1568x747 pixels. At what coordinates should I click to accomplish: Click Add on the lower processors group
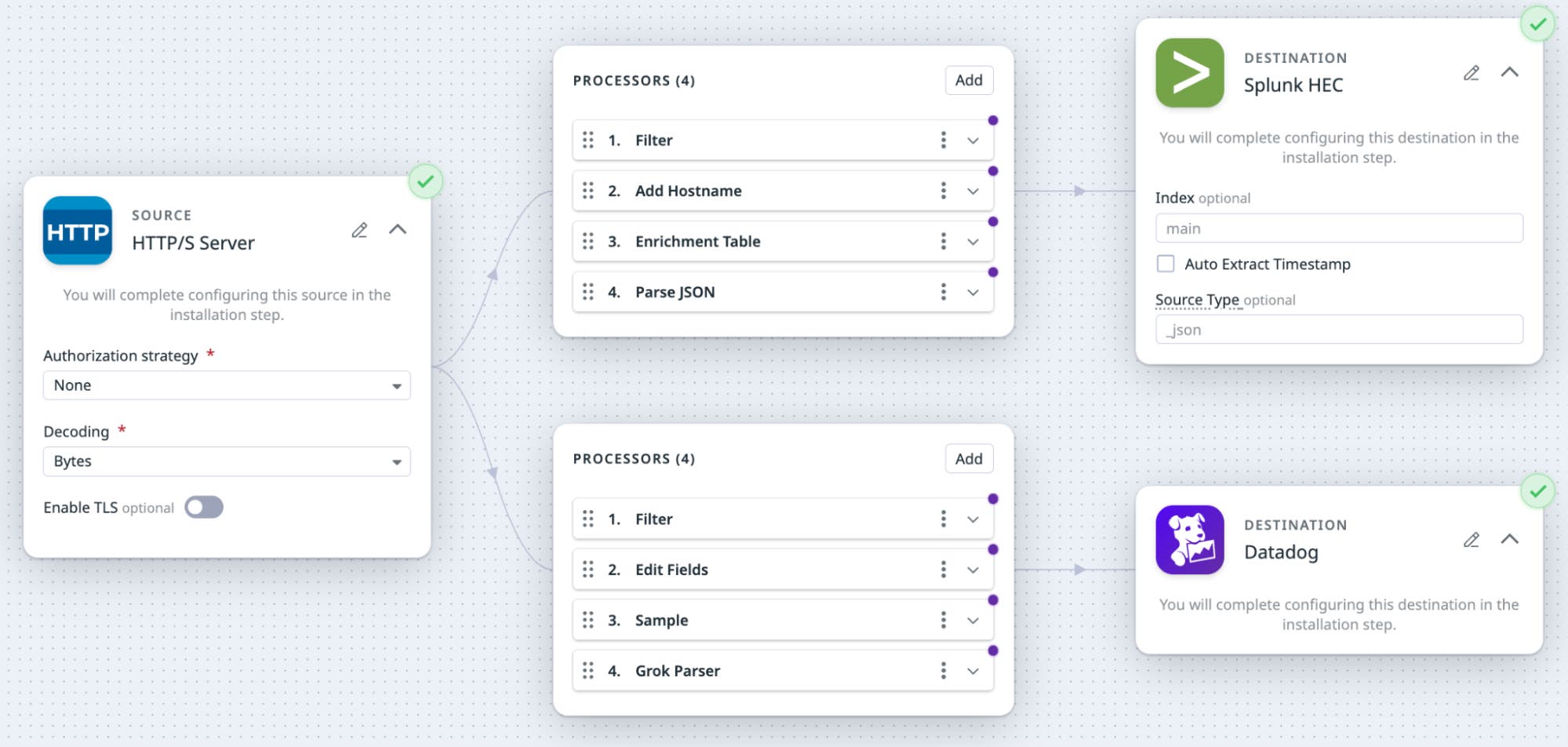click(x=968, y=458)
